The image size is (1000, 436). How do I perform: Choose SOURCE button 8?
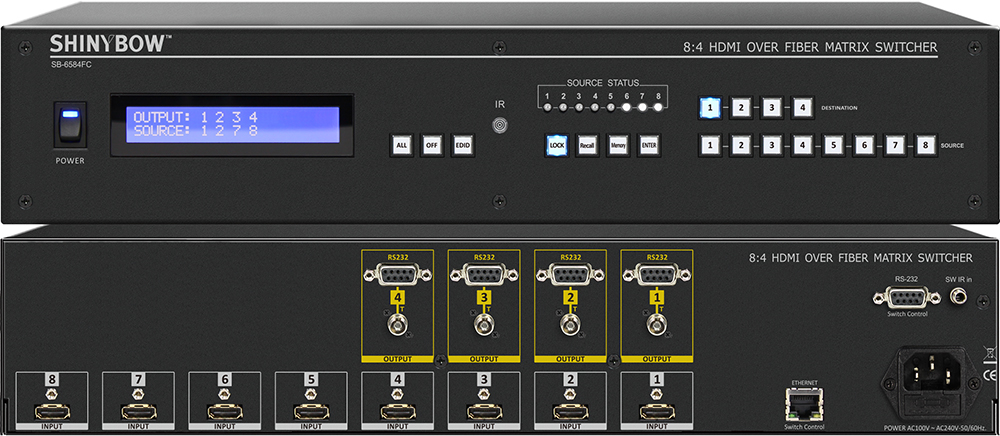pos(925,145)
